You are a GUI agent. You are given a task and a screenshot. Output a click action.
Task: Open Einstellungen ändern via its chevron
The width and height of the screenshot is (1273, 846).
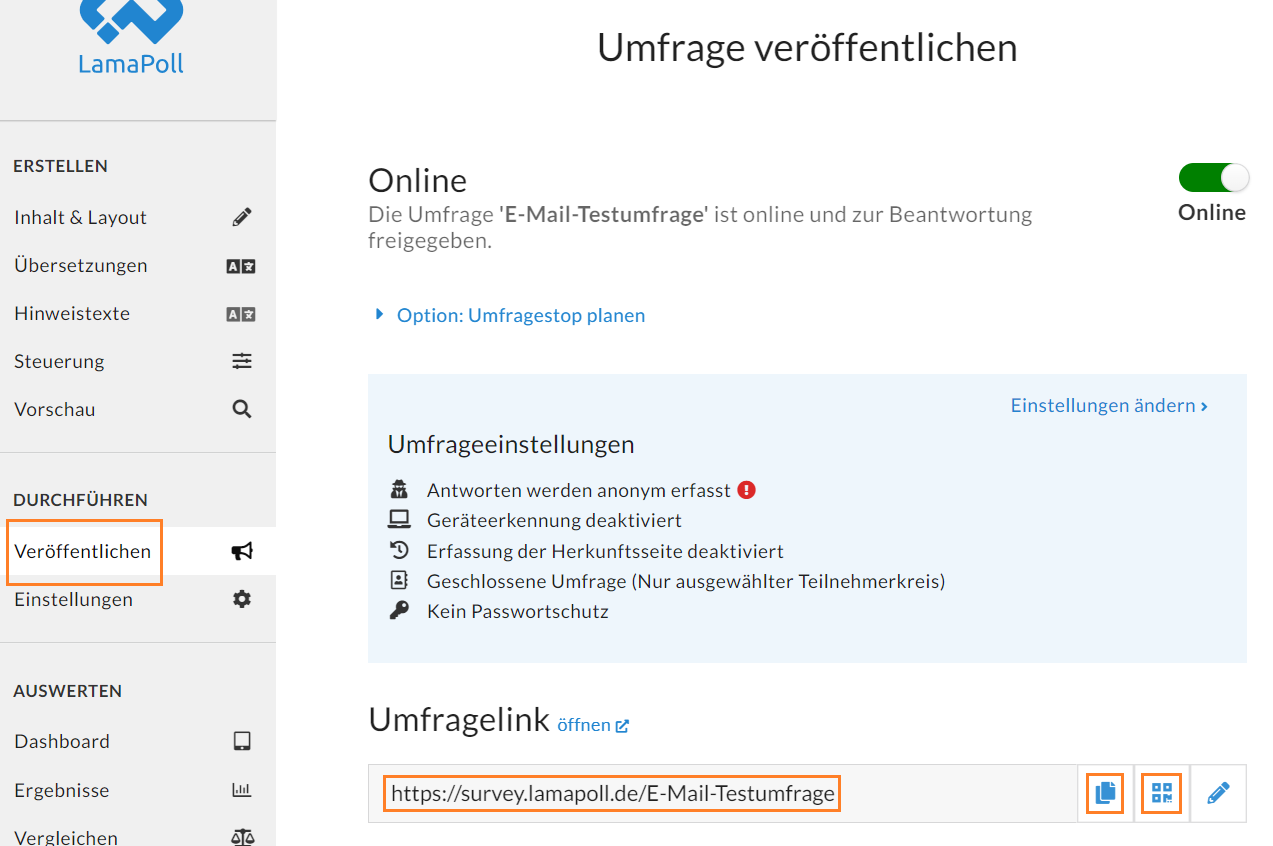pyautogui.click(x=1204, y=406)
